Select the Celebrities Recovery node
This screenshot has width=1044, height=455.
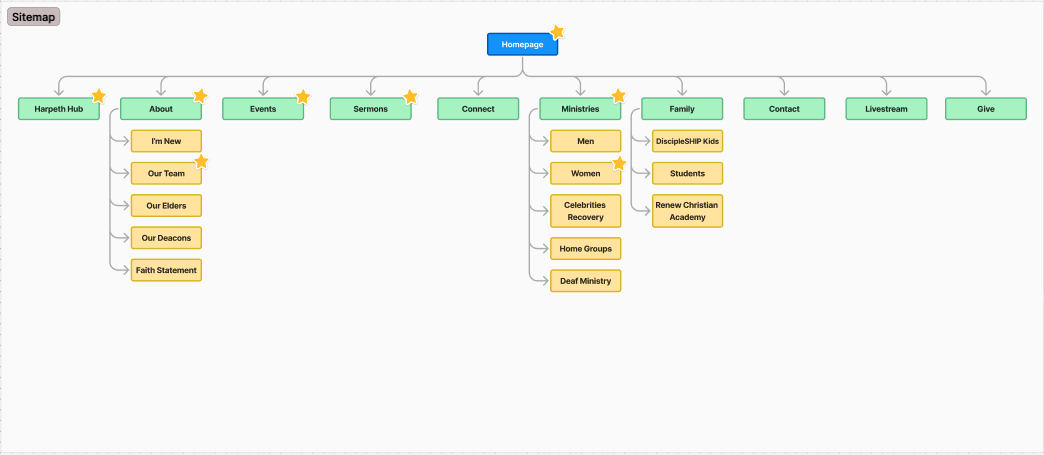(x=586, y=211)
